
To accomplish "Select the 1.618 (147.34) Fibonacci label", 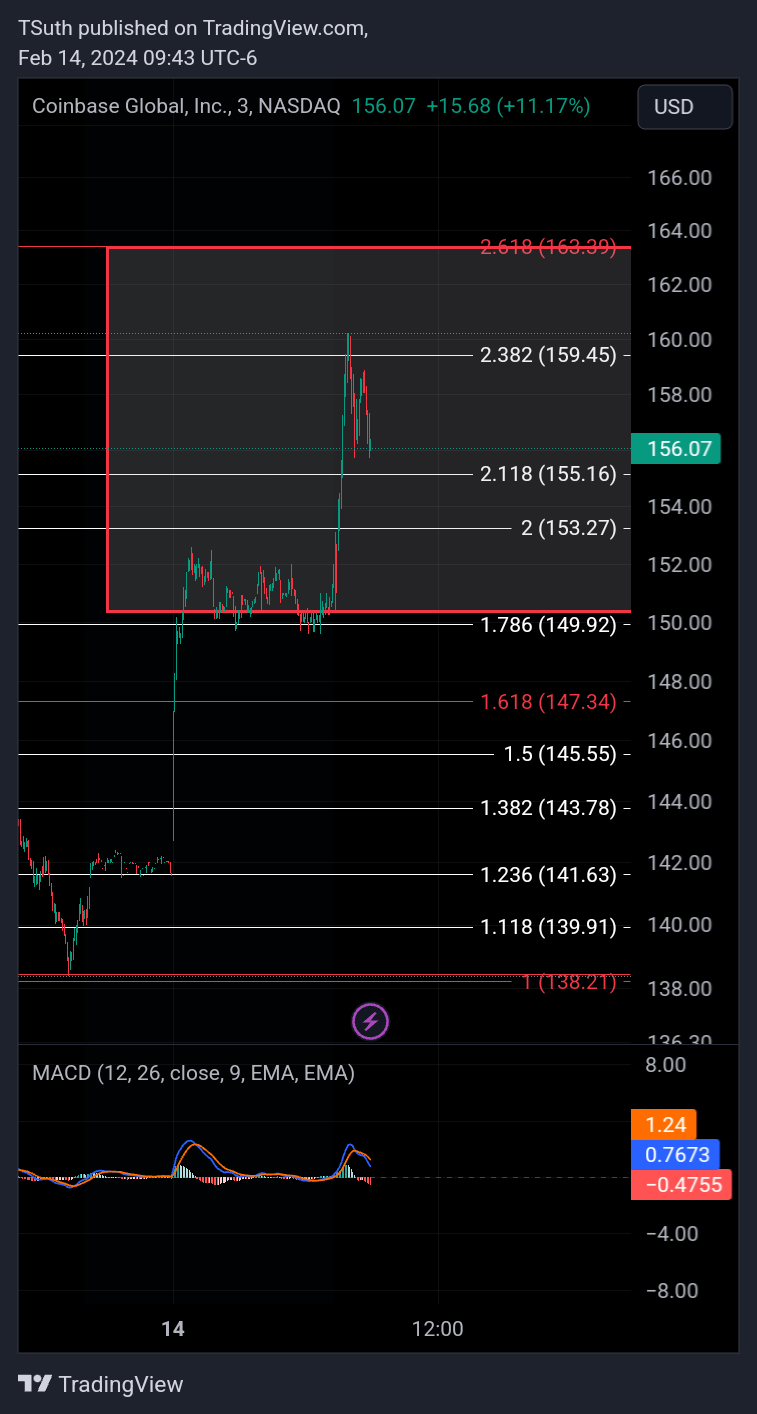I will (548, 701).
